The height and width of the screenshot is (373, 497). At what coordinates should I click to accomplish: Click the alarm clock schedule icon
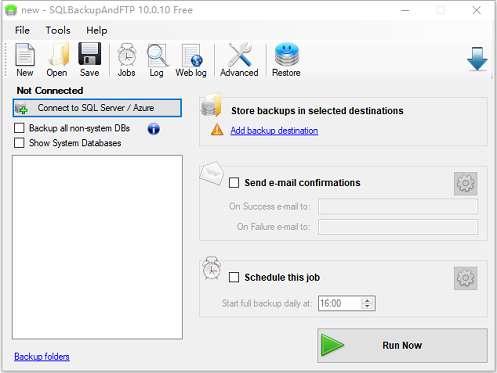pos(211,268)
